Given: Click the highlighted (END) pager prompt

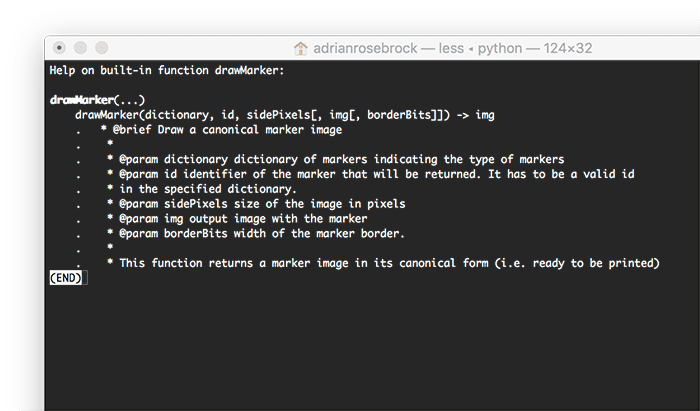Looking at the screenshot, I should (65, 277).
